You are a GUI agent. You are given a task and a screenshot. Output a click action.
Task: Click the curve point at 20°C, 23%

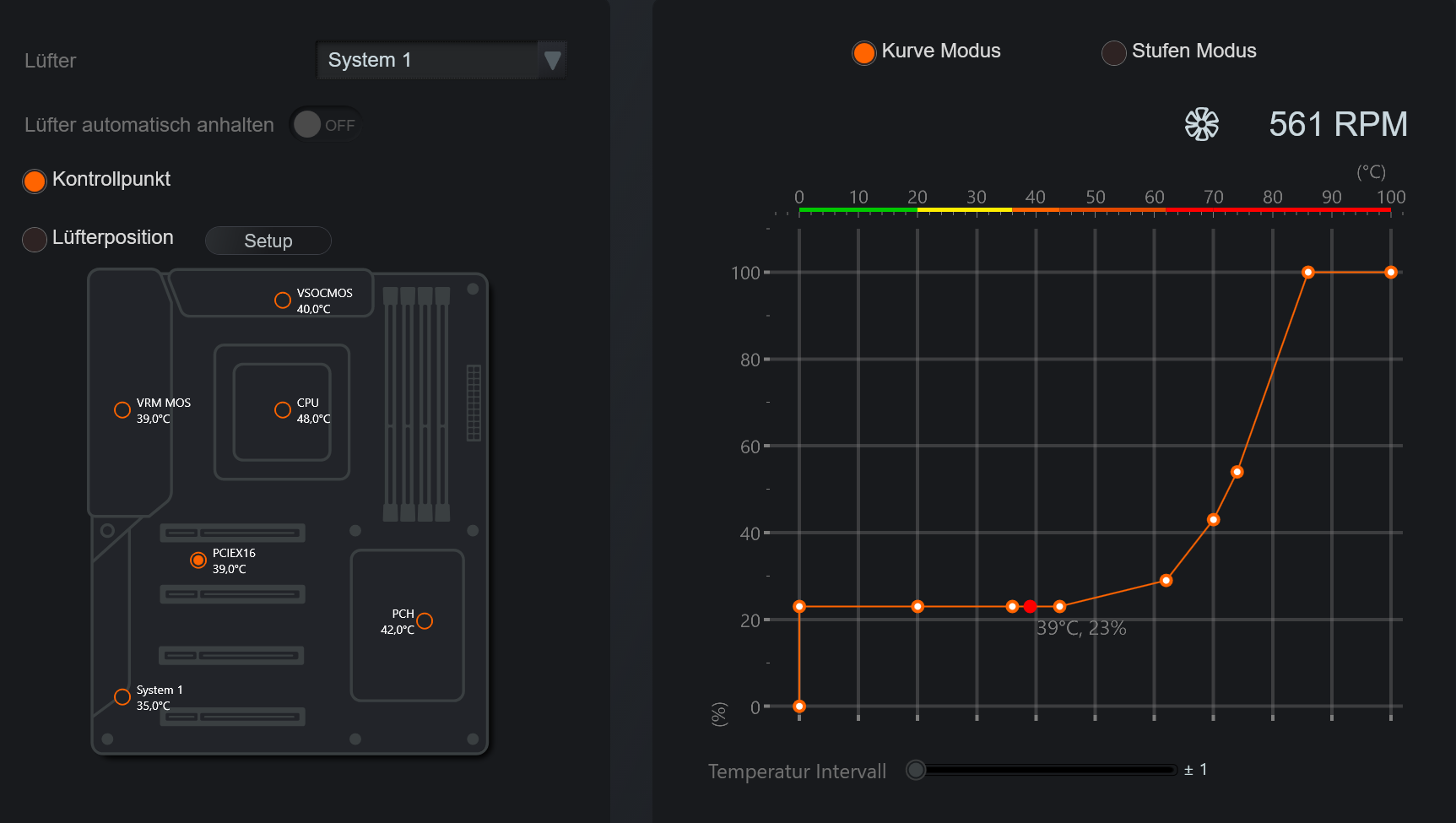coord(917,606)
